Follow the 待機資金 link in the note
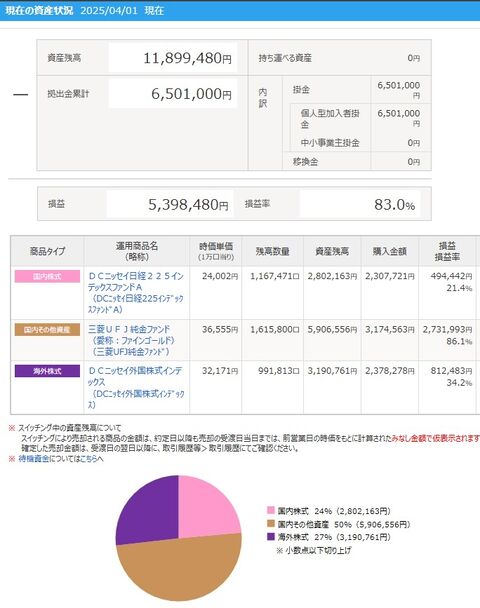Viewport: 480px width, 608px height. coord(34,459)
